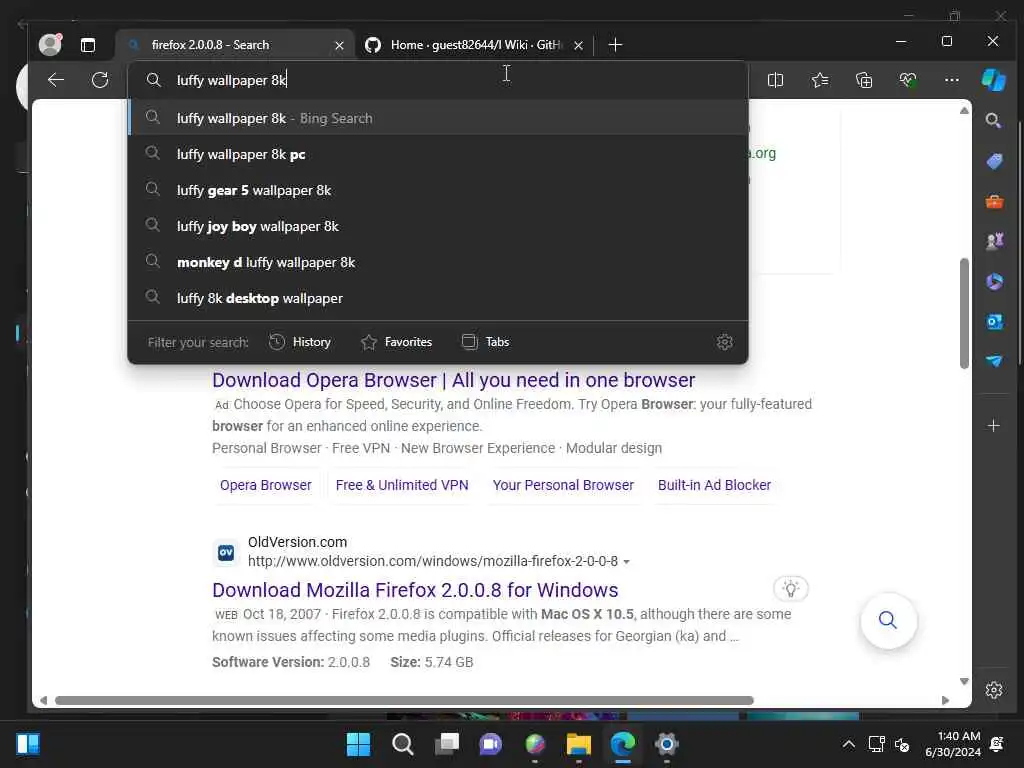The height and width of the screenshot is (768, 1024).
Task: Click the vertical page scrollbar thumb
Action: pos(964,313)
